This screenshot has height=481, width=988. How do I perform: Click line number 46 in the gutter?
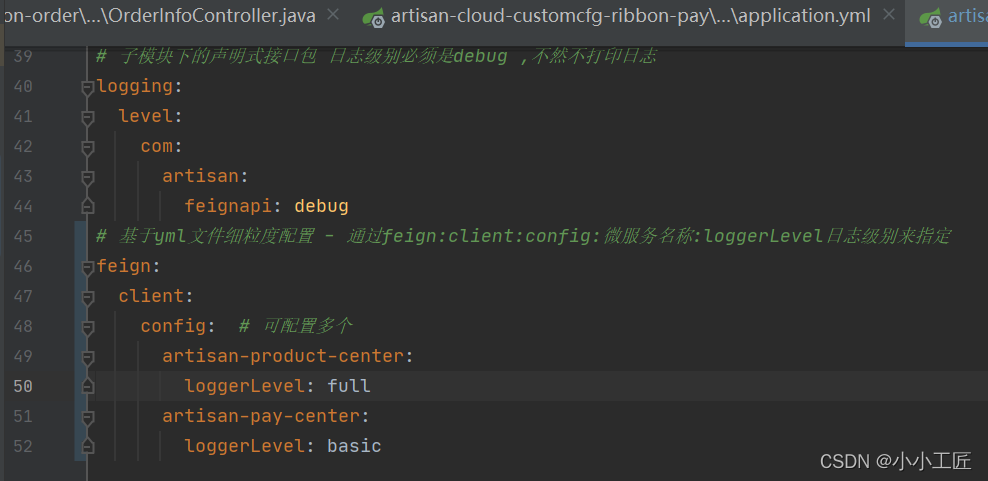click(x=23, y=266)
